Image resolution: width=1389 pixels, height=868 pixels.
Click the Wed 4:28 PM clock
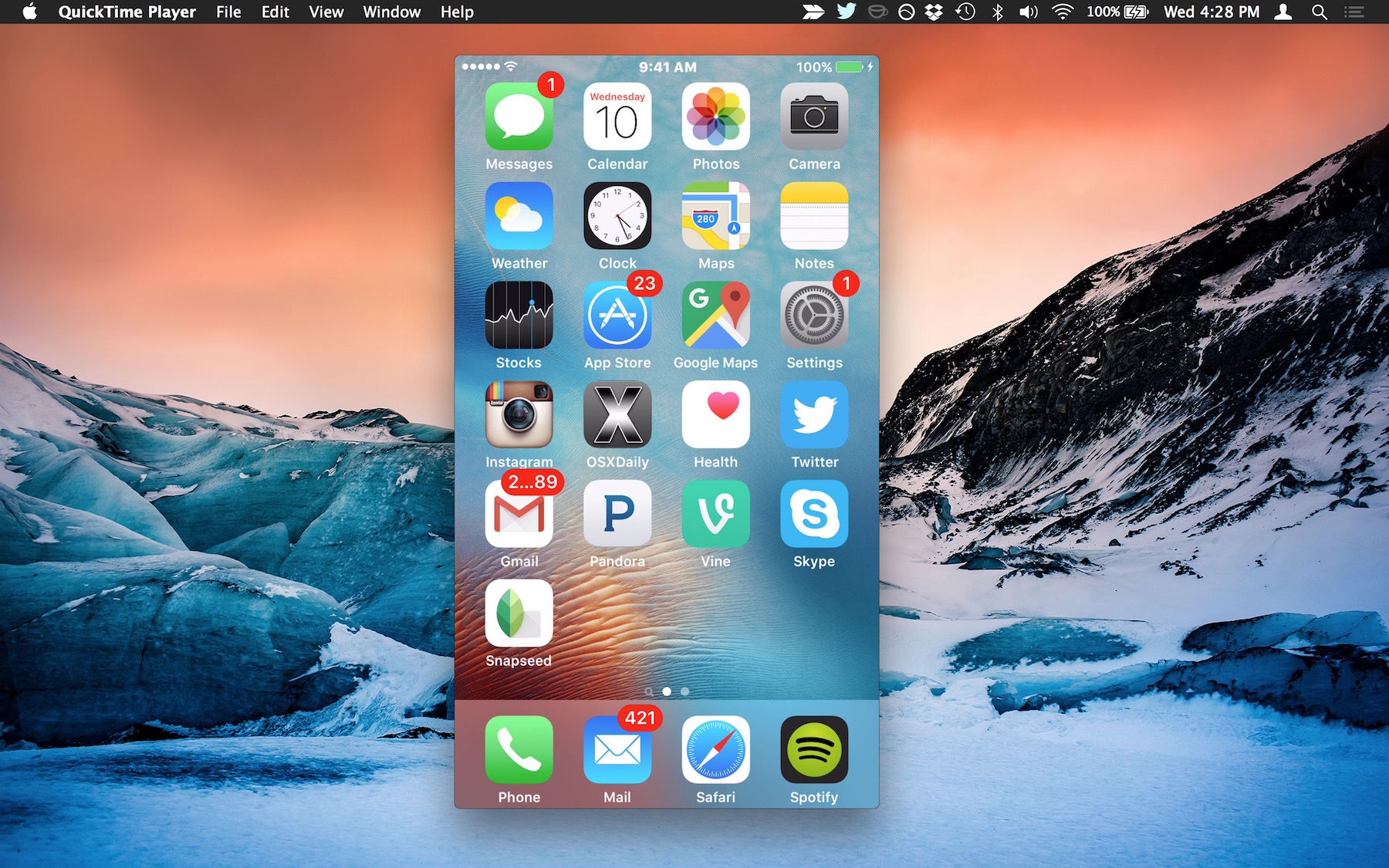tap(1212, 12)
